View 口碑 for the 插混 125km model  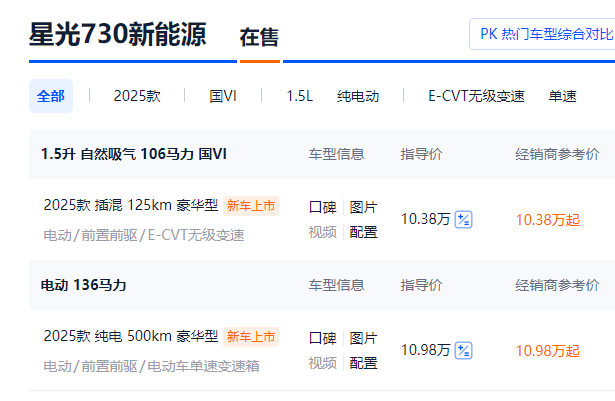point(322,207)
